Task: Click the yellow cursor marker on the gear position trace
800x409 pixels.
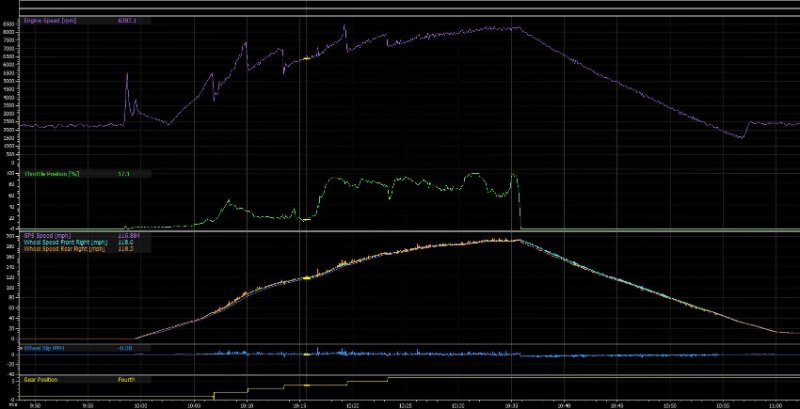Action: click(x=306, y=385)
